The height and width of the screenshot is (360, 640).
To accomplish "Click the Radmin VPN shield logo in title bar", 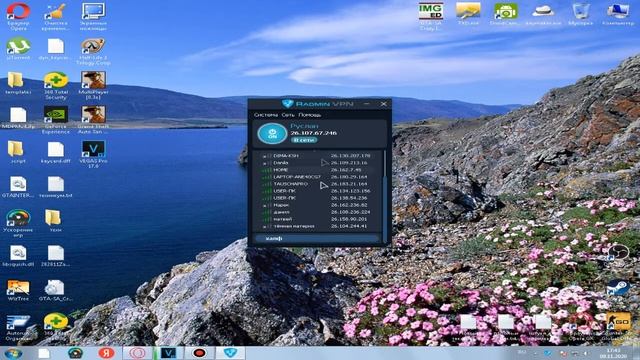I will [x=287, y=104].
